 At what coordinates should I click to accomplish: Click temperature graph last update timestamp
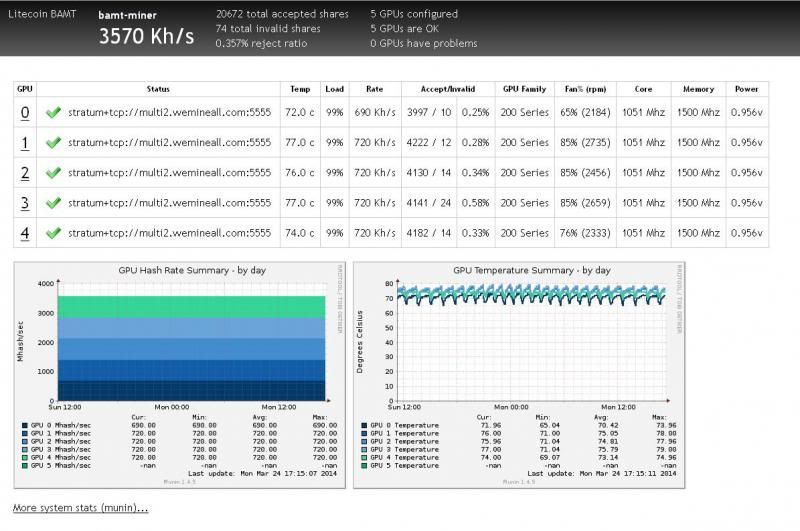pyautogui.click(x=602, y=473)
